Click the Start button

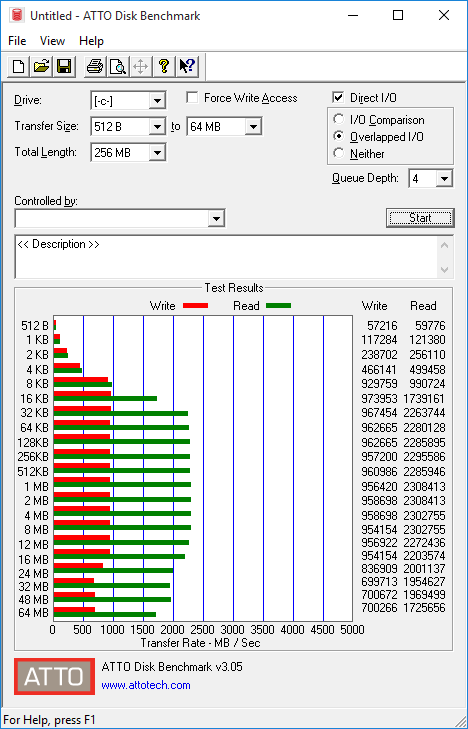coord(420,218)
